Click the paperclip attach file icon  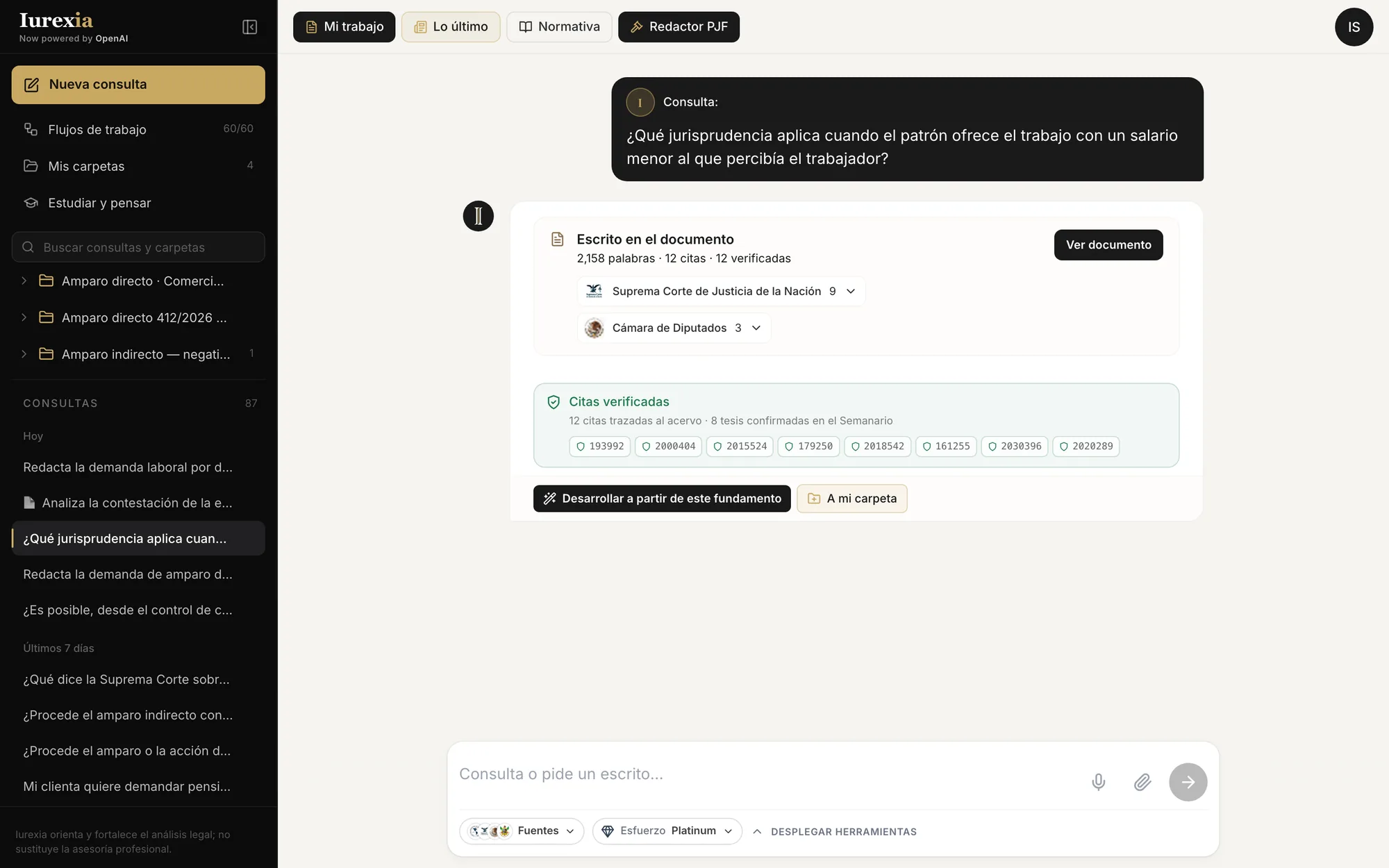point(1142,782)
